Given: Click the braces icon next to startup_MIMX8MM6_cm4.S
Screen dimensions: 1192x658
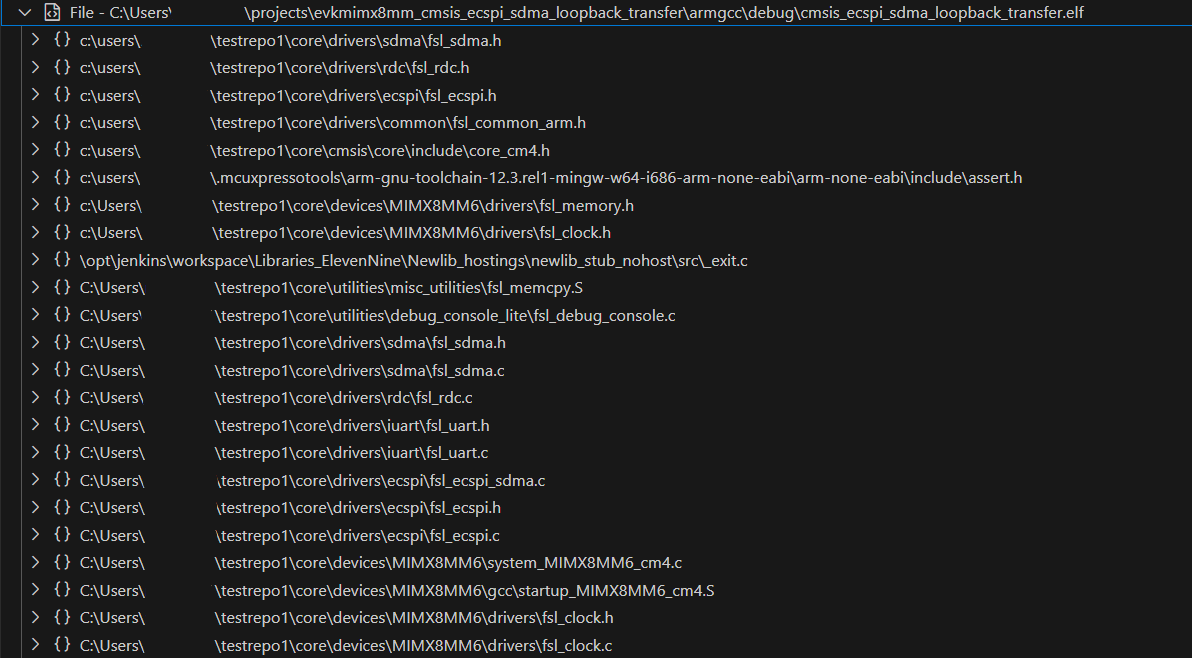Looking at the screenshot, I should (62, 590).
